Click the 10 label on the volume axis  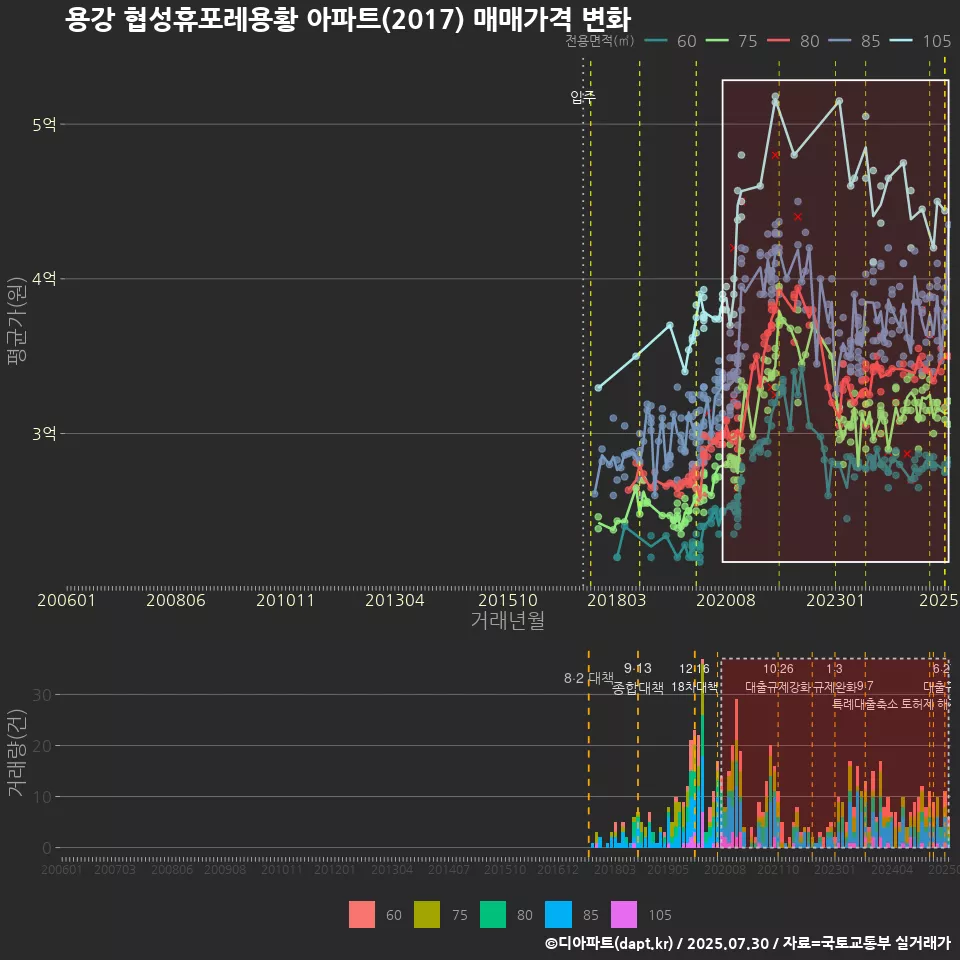[x=42, y=797]
